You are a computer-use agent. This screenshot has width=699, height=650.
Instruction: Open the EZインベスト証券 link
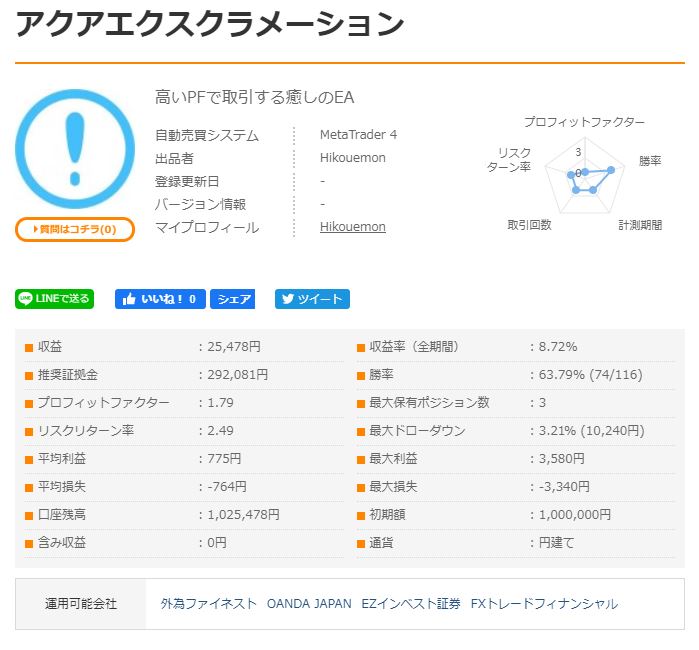click(411, 604)
